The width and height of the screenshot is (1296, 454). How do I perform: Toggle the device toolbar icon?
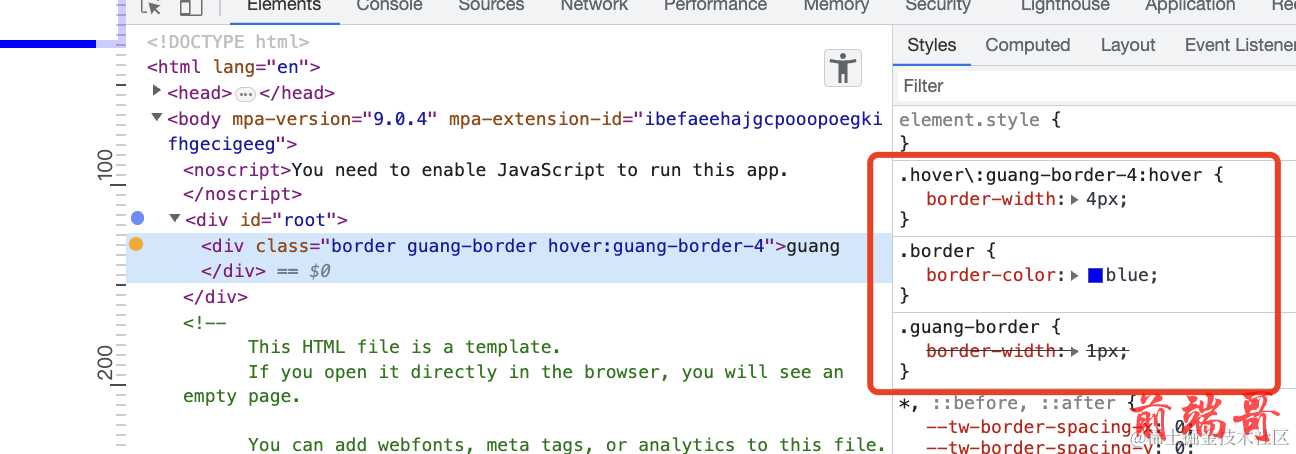click(190, 6)
